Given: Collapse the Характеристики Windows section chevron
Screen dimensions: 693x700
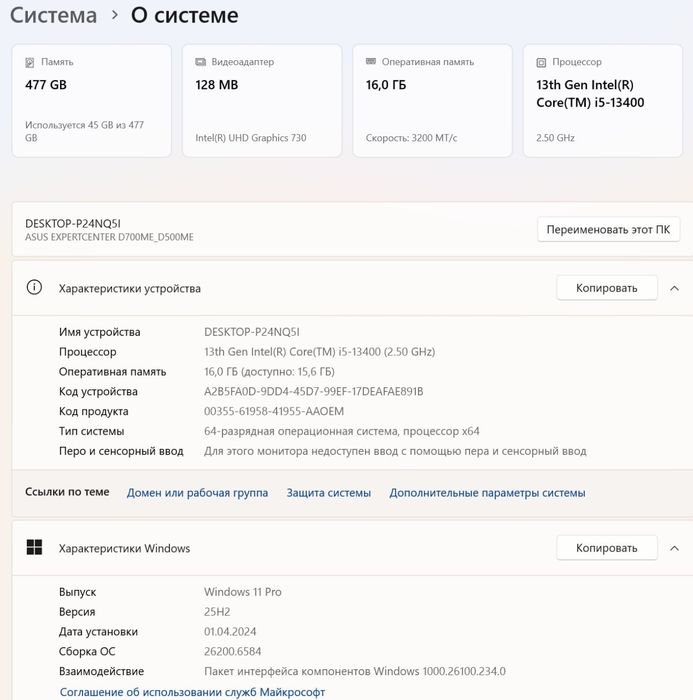Looking at the screenshot, I should click(x=675, y=548).
